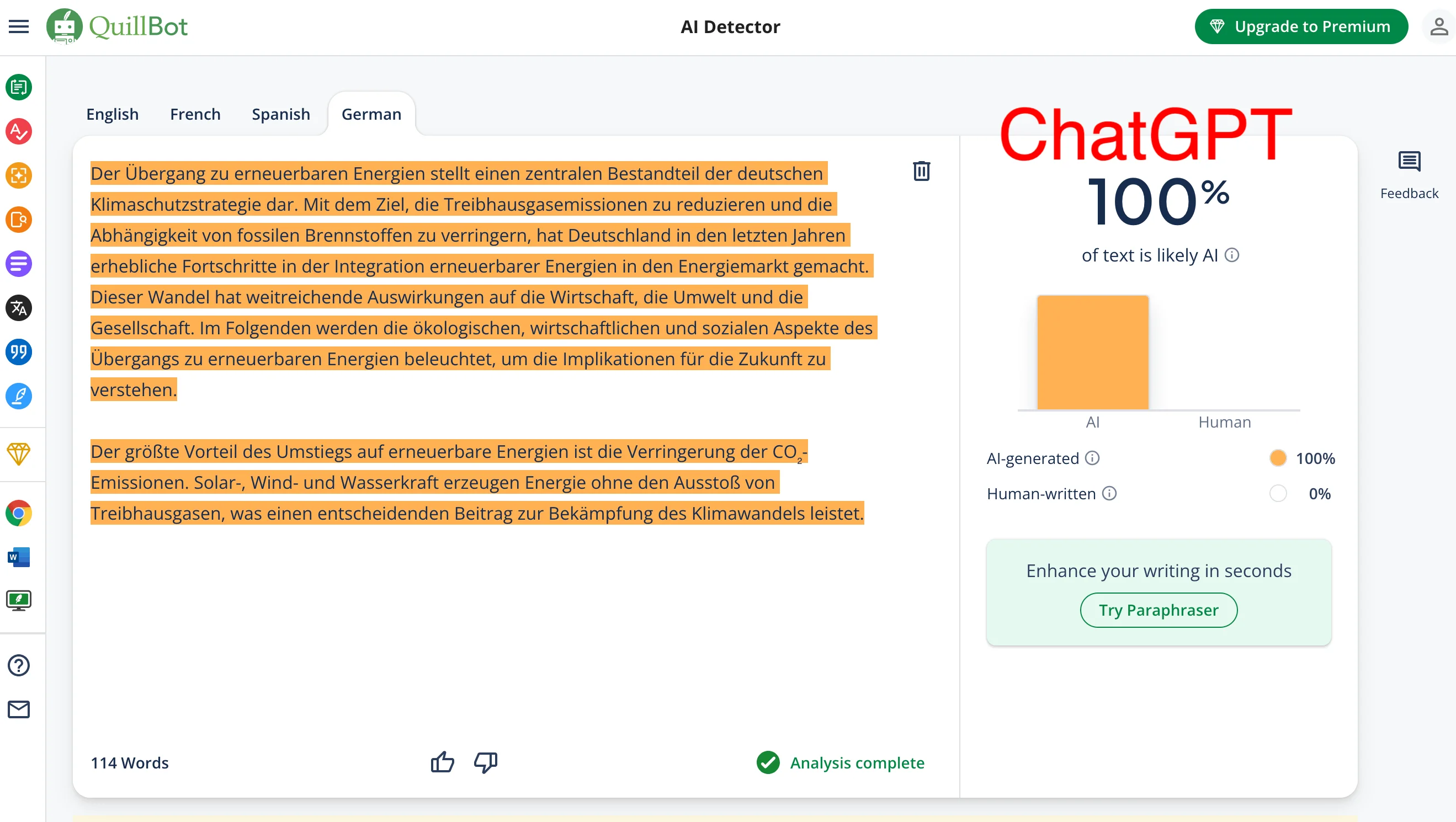Screen dimensions: 1456x822
Task: Select the German language tab
Action: [371, 114]
